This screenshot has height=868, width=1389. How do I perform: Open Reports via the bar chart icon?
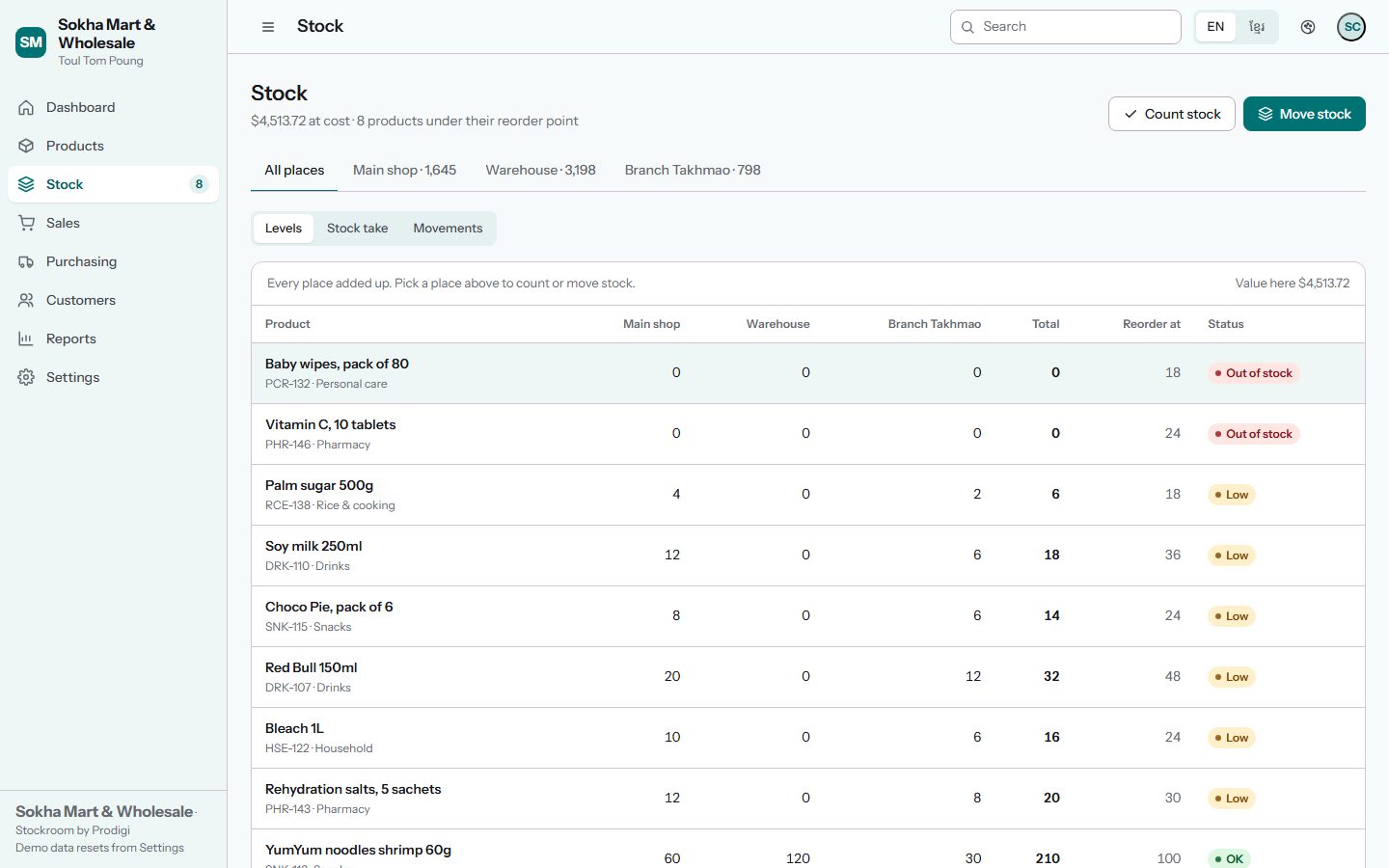(26, 339)
